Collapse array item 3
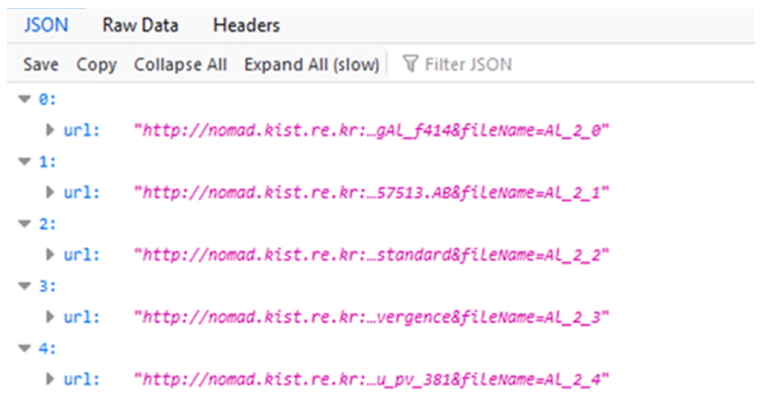762x401 pixels. [x=24, y=286]
